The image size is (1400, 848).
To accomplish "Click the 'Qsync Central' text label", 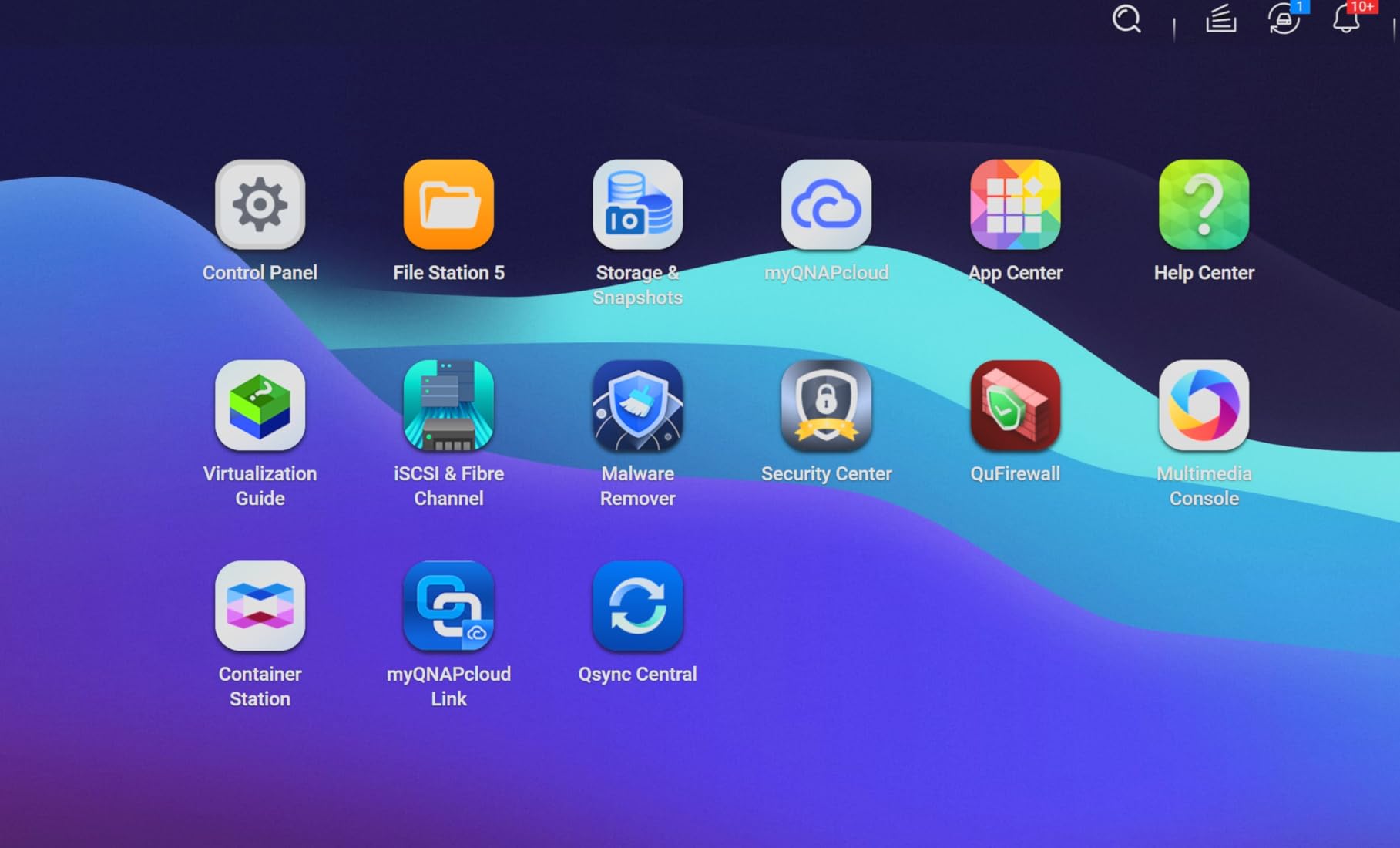I will point(637,674).
